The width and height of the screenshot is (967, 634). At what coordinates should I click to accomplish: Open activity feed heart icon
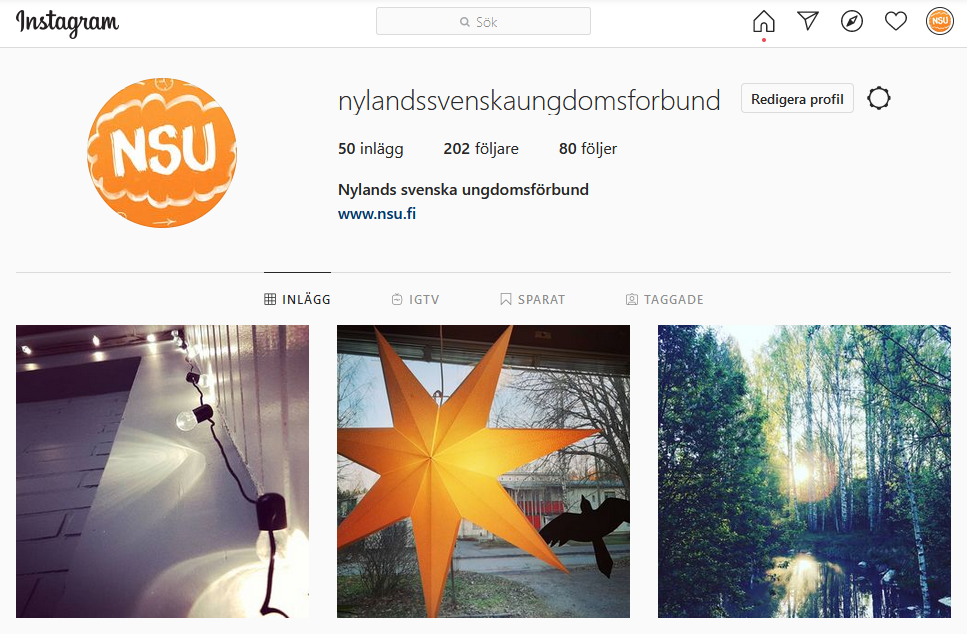pos(895,22)
